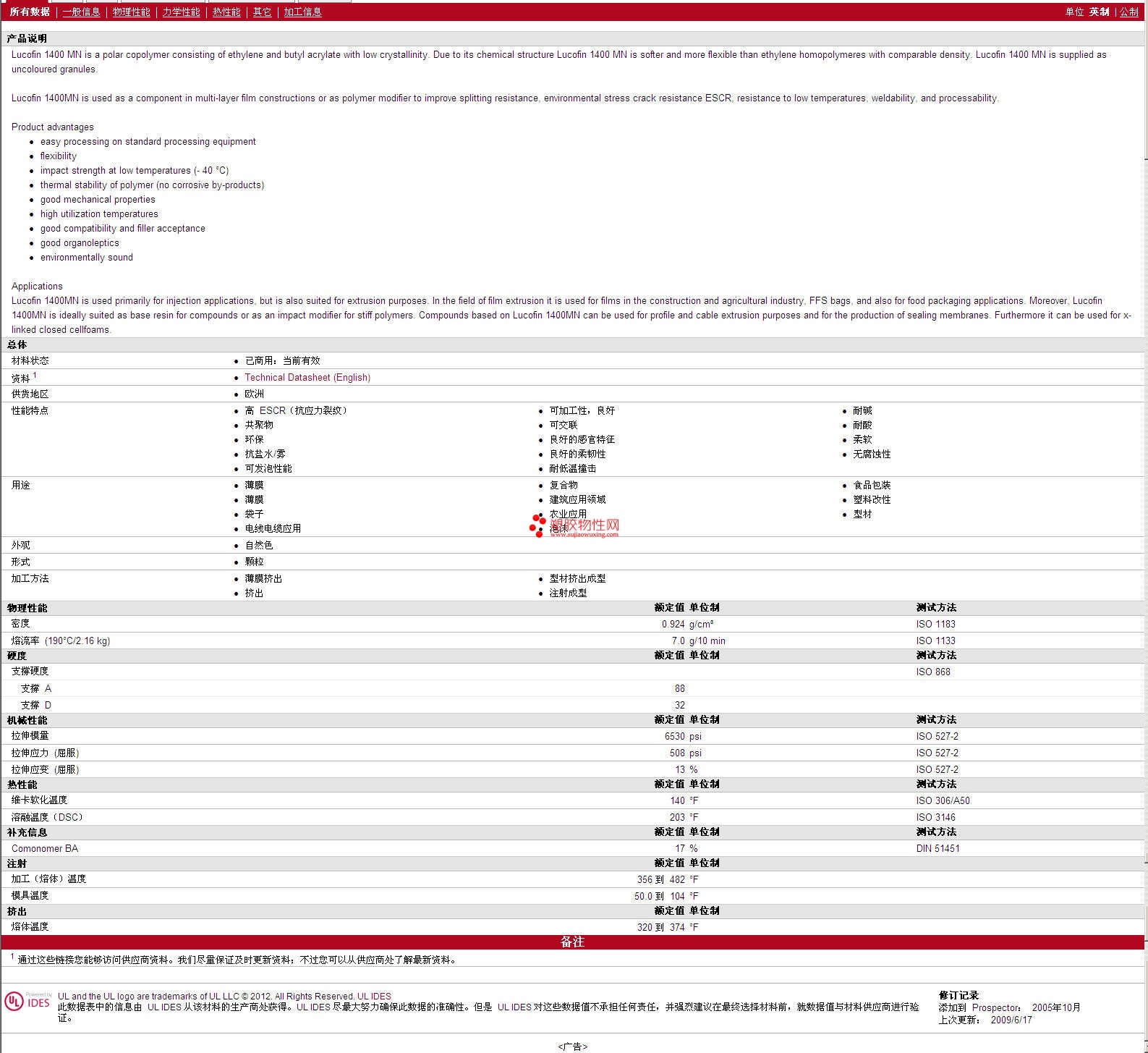Click the UL IDES link after 此数据表中的信息由

click(x=164, y=1007)
